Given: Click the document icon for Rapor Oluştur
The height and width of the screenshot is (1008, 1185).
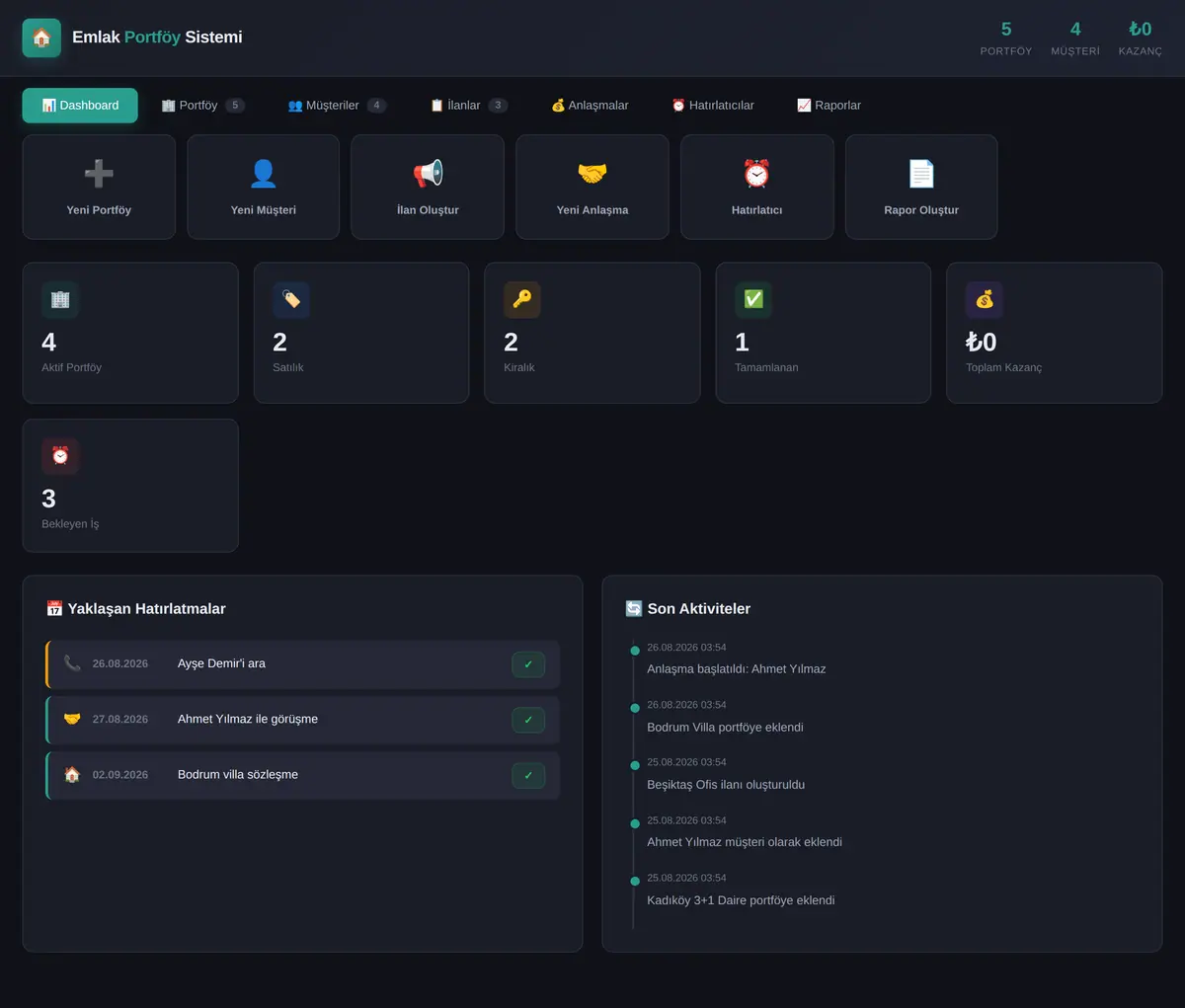Looking at the screenshot, I should click(921, 174).
